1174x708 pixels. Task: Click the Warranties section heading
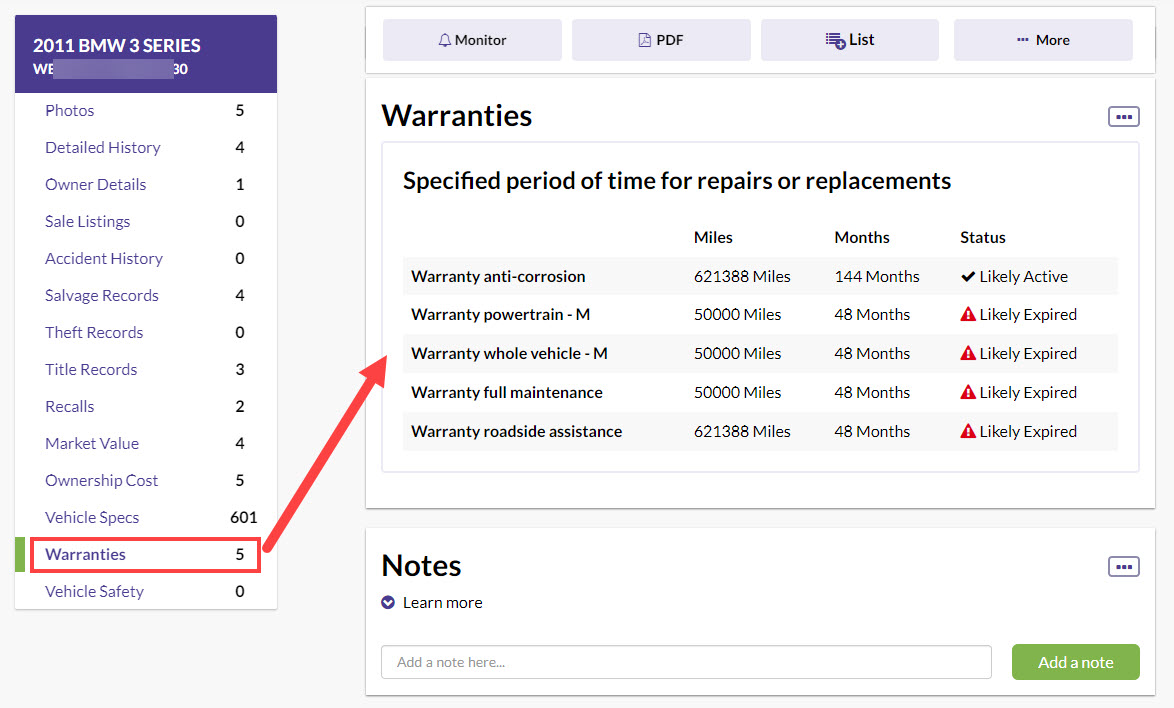pyautogui.click(x=457, y=116)
